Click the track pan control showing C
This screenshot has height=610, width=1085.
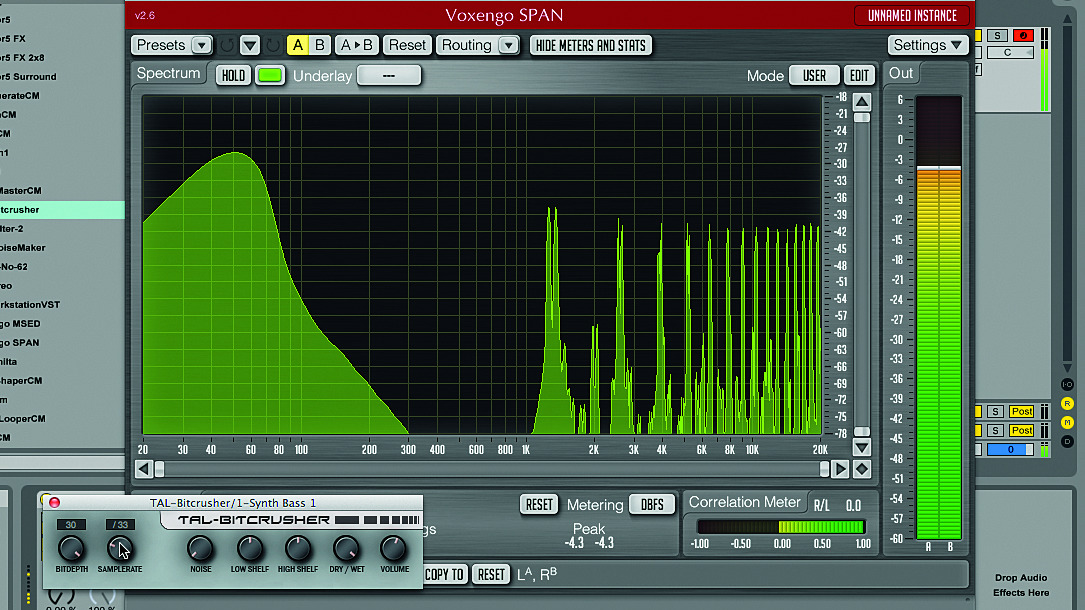(1010, 53)
